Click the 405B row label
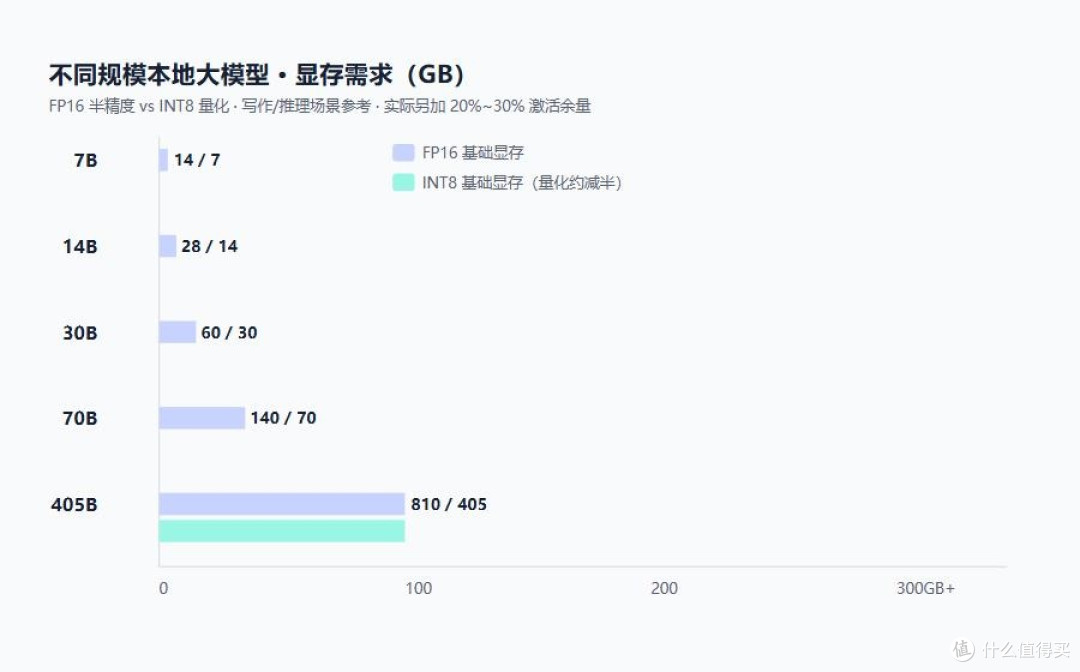The height and width of the screenshot is (672, 1080). tap(74, 505)
